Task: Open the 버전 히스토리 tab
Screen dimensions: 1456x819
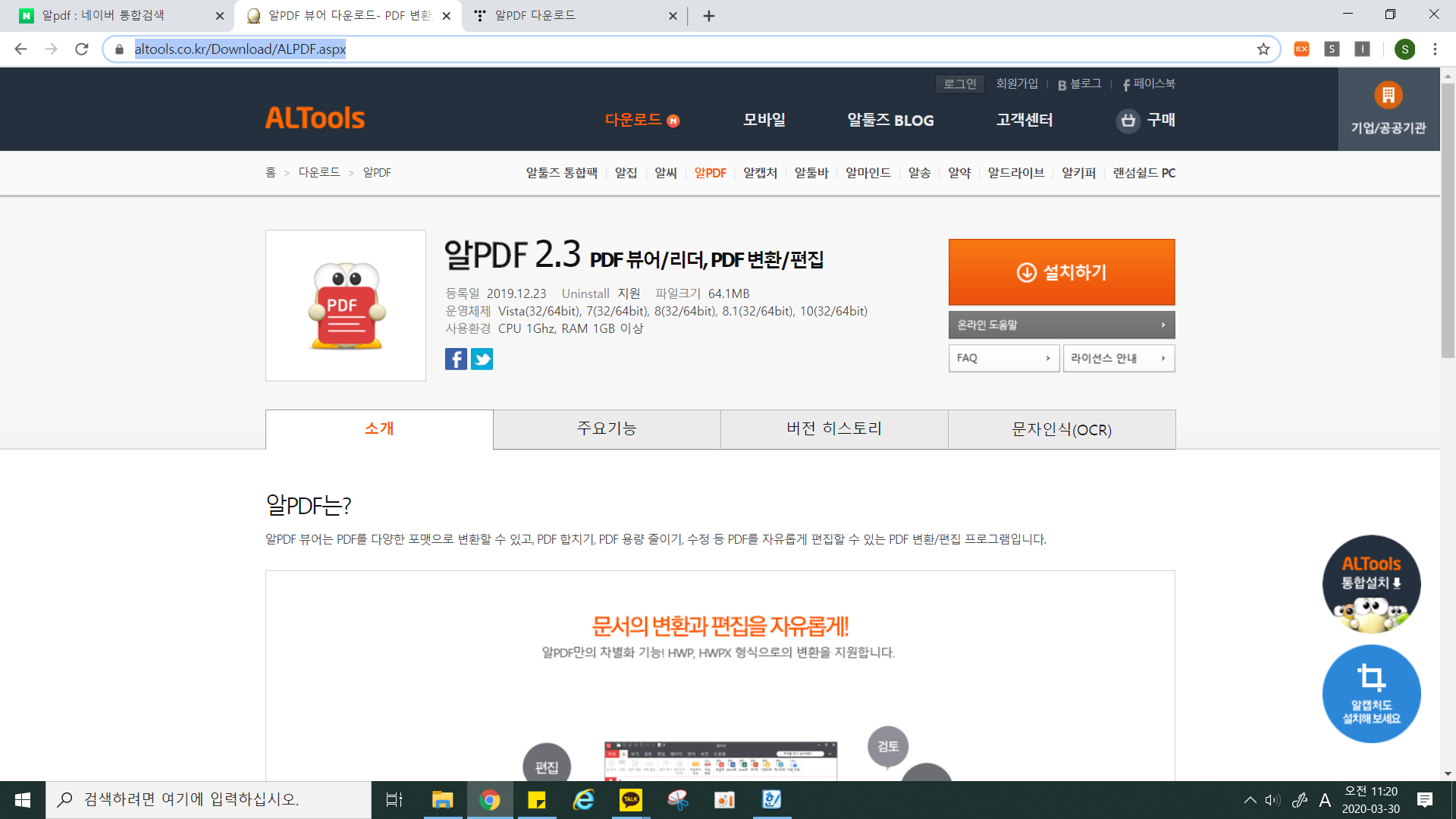Action: click(834, 429)
